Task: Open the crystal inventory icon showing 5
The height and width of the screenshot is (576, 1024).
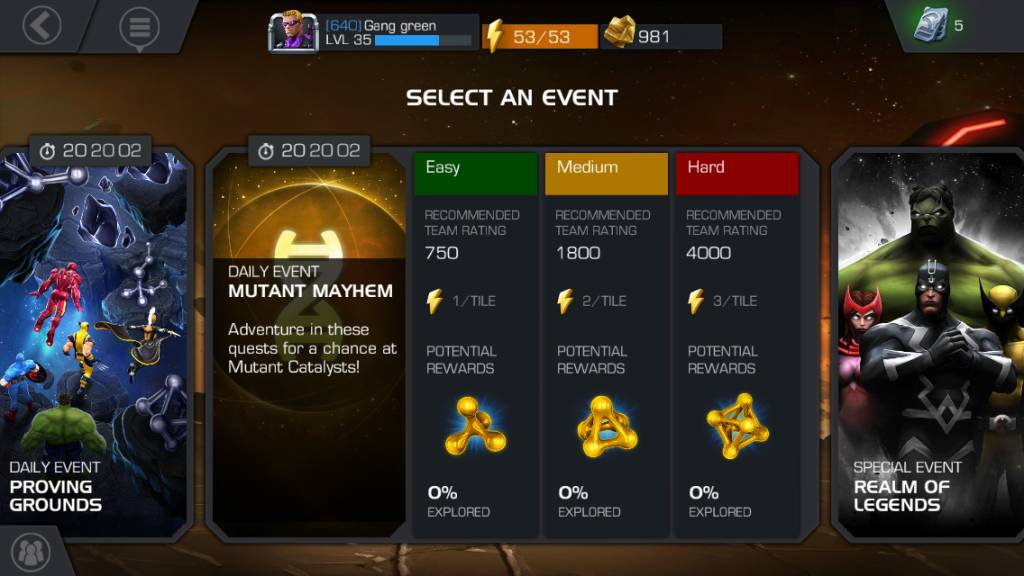Action: pyautogui.click(x=931, y=25)
